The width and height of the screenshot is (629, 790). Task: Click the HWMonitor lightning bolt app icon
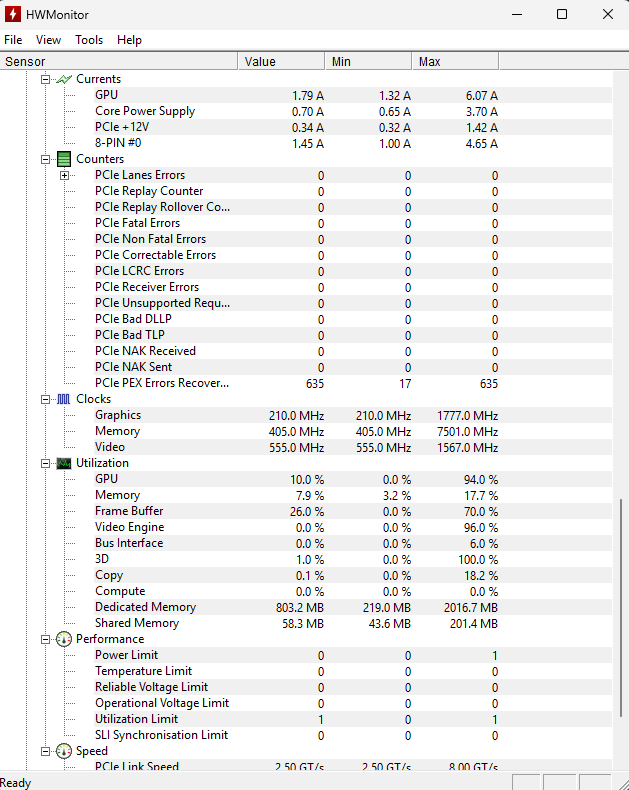click(13, 14)
